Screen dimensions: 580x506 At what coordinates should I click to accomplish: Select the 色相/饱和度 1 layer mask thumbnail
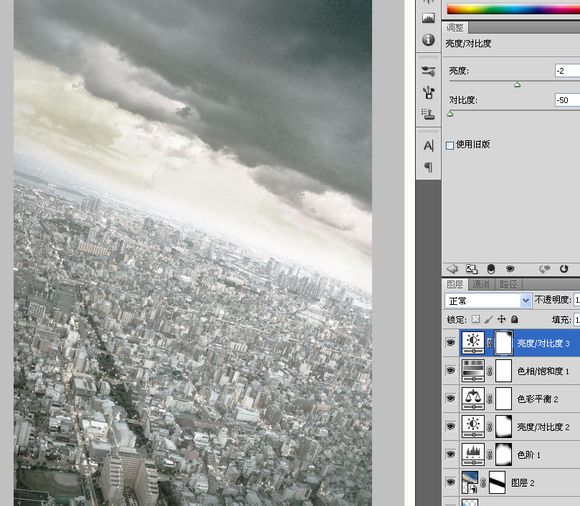pos(503,371)
